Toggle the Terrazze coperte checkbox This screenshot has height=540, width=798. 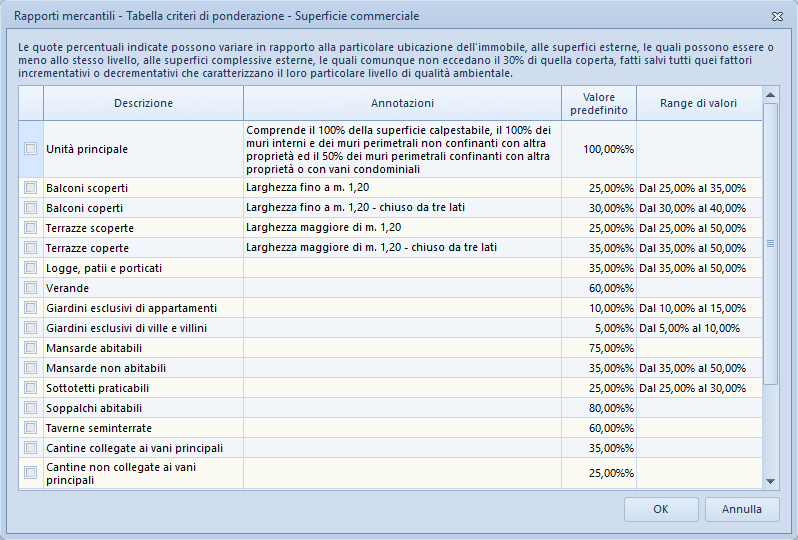pos(31,247)
